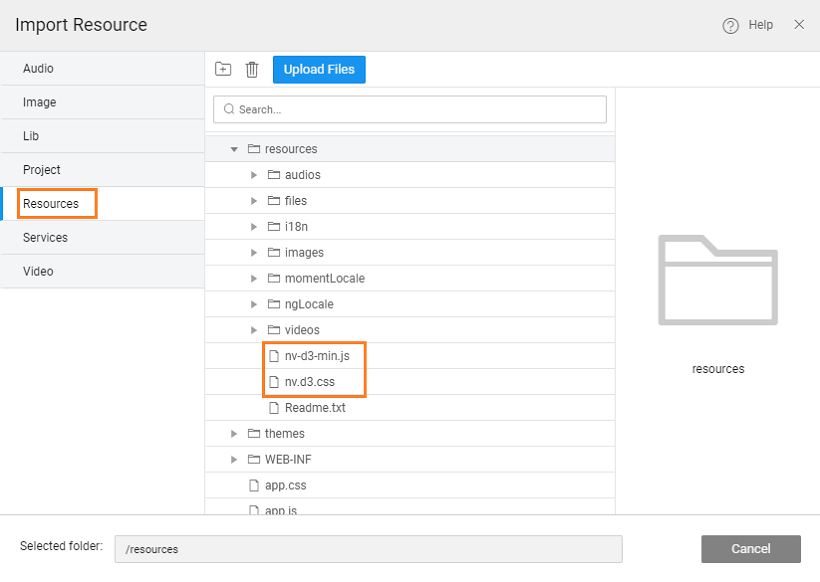Click the trash delete icon
Image resolution: width=820 pixels, height=582 pixels.
(252, 69)
